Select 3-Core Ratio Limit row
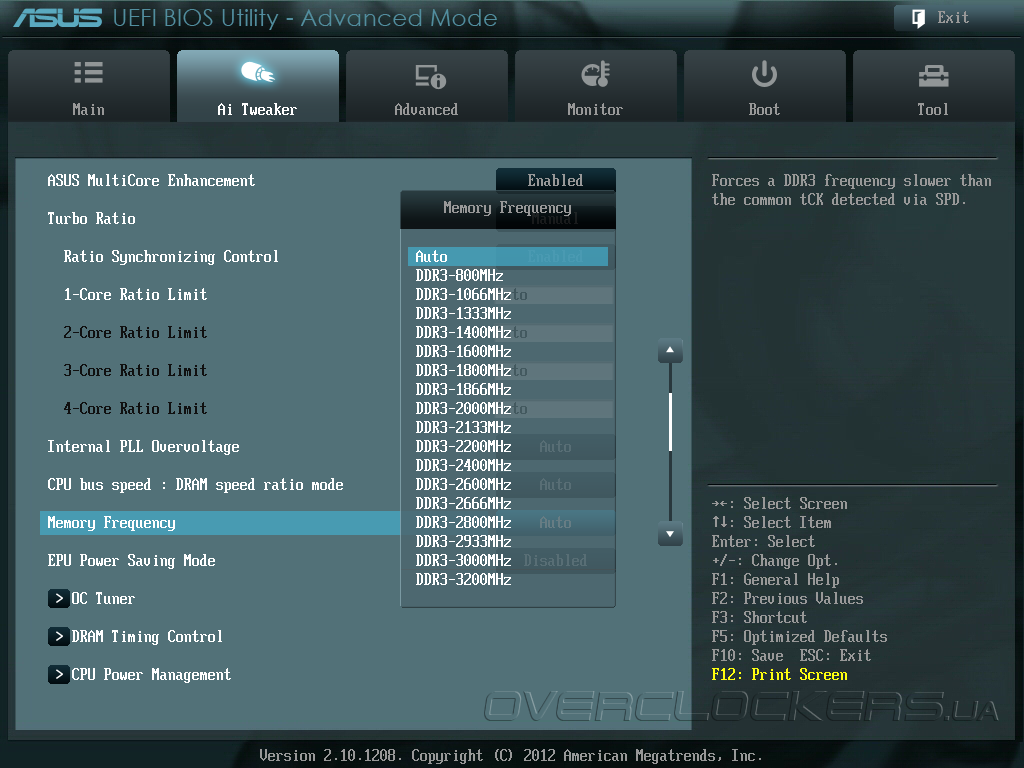Image resolution: width=1024 pixels, height=768 pixels. (x=135, y=370)
